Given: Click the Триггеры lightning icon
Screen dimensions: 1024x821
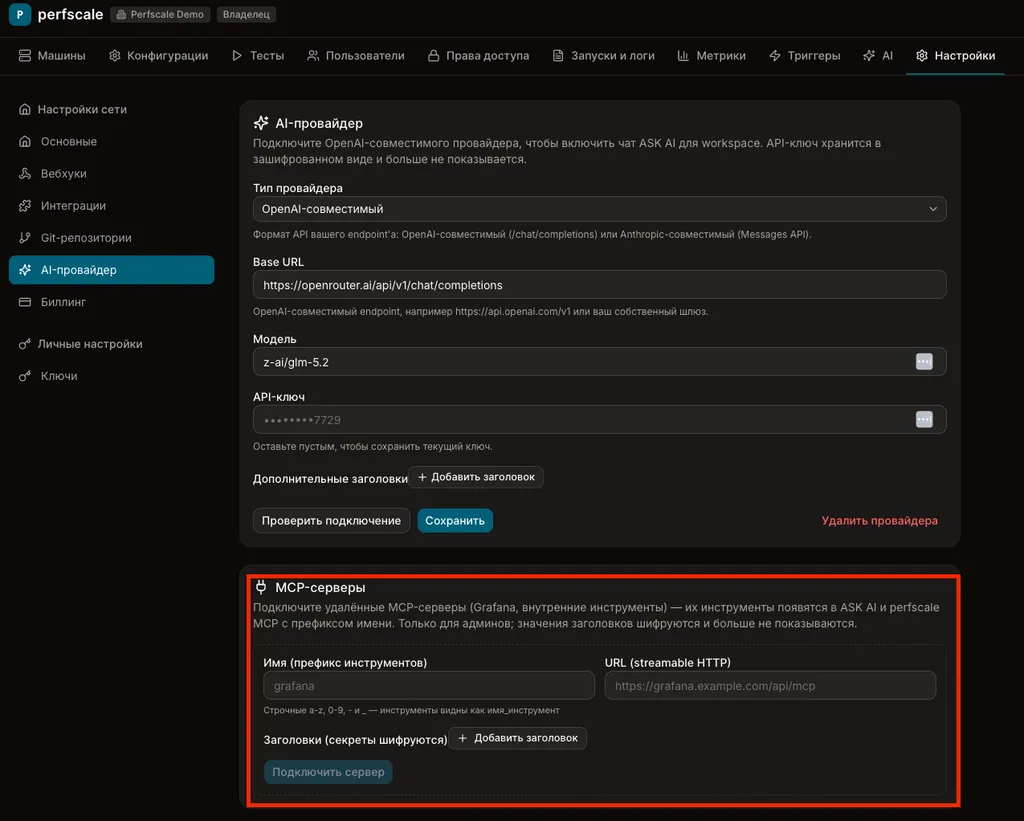Looking at the screenshot, I should click(x=775, y=56).
